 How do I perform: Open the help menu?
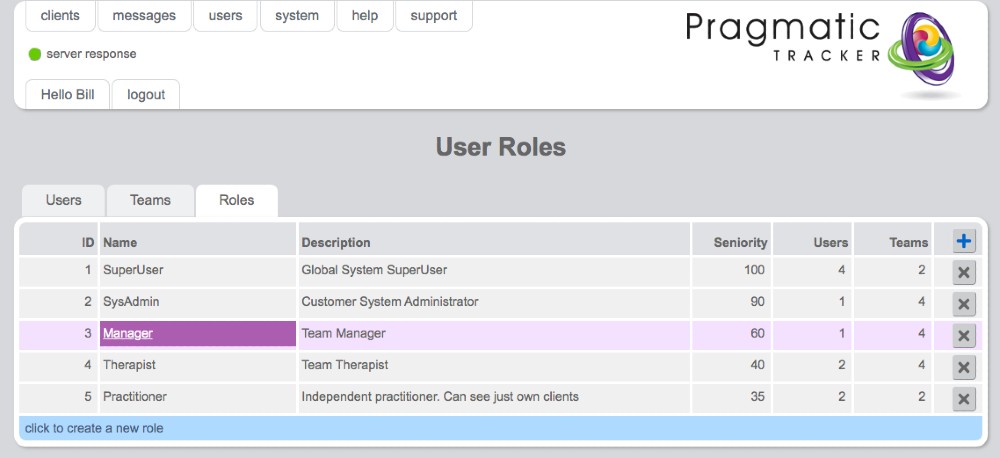pyautogui.click(x=364, y=16)
